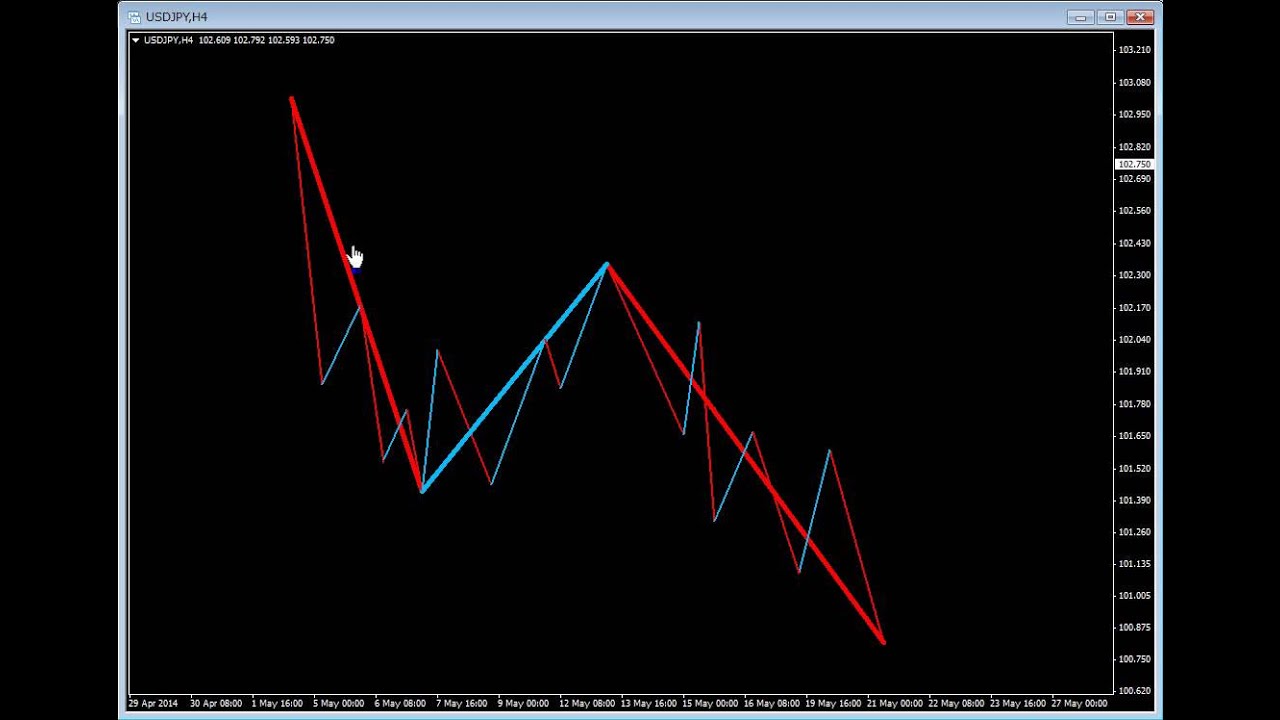The height and width of the screenshot is (720, 1280).
Task: Click the OHLC values text beside USDJPY,H4
Action: tap(266, 41)
